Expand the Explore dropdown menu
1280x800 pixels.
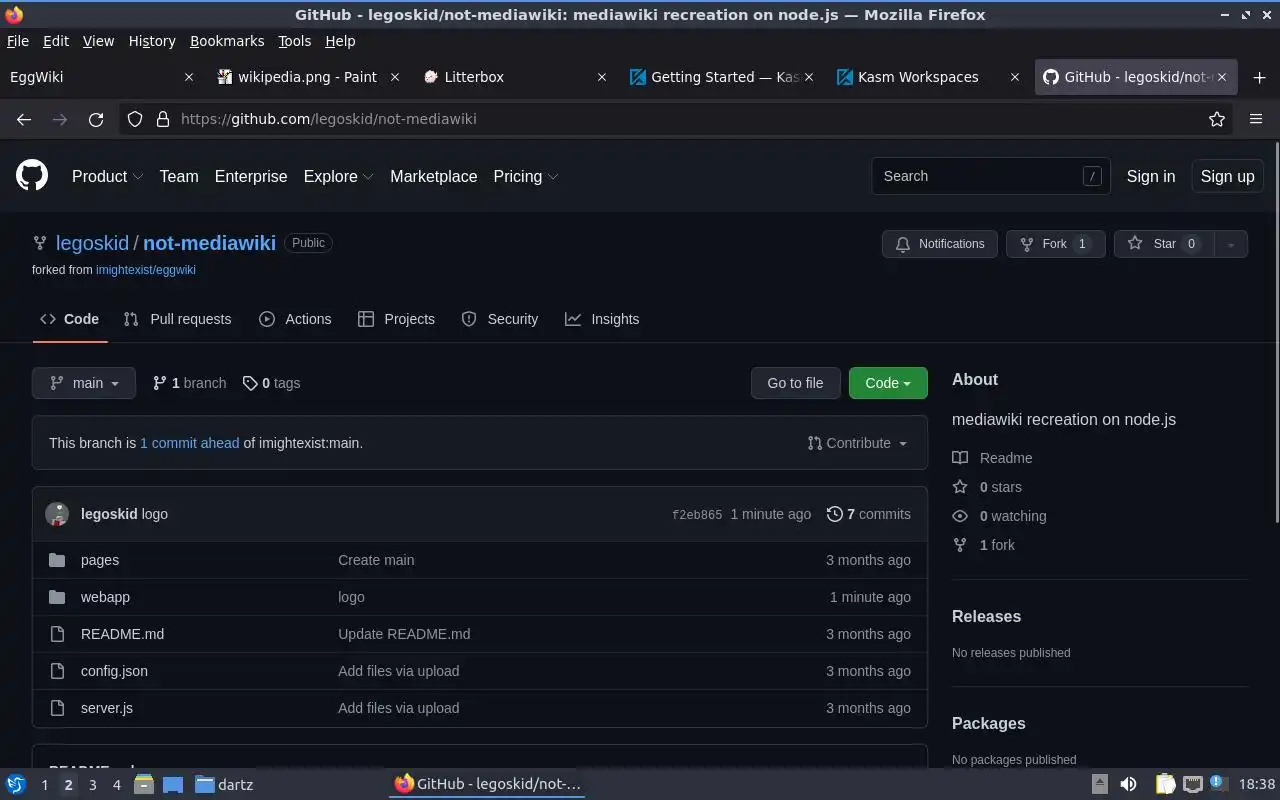click(339, 176)
